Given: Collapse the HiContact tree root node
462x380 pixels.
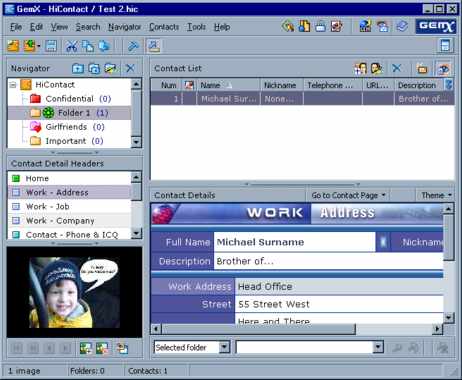Looking at the screenshot, I should (13, 85).
